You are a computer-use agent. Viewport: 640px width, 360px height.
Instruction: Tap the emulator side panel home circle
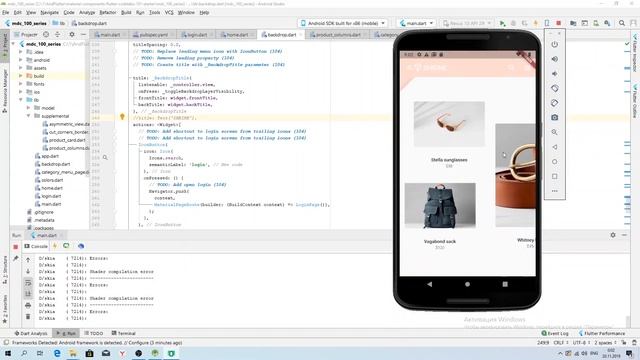click(554, 162)
